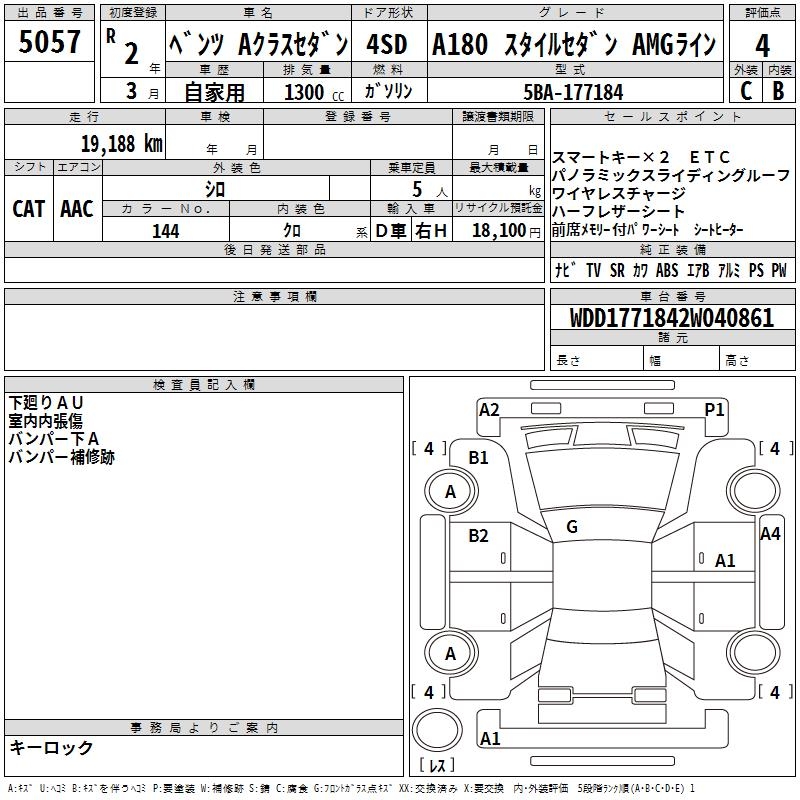The height and width of the screenshot is (800, 800).
Task: Click the セールスポイント header
Action: [672, 117]
